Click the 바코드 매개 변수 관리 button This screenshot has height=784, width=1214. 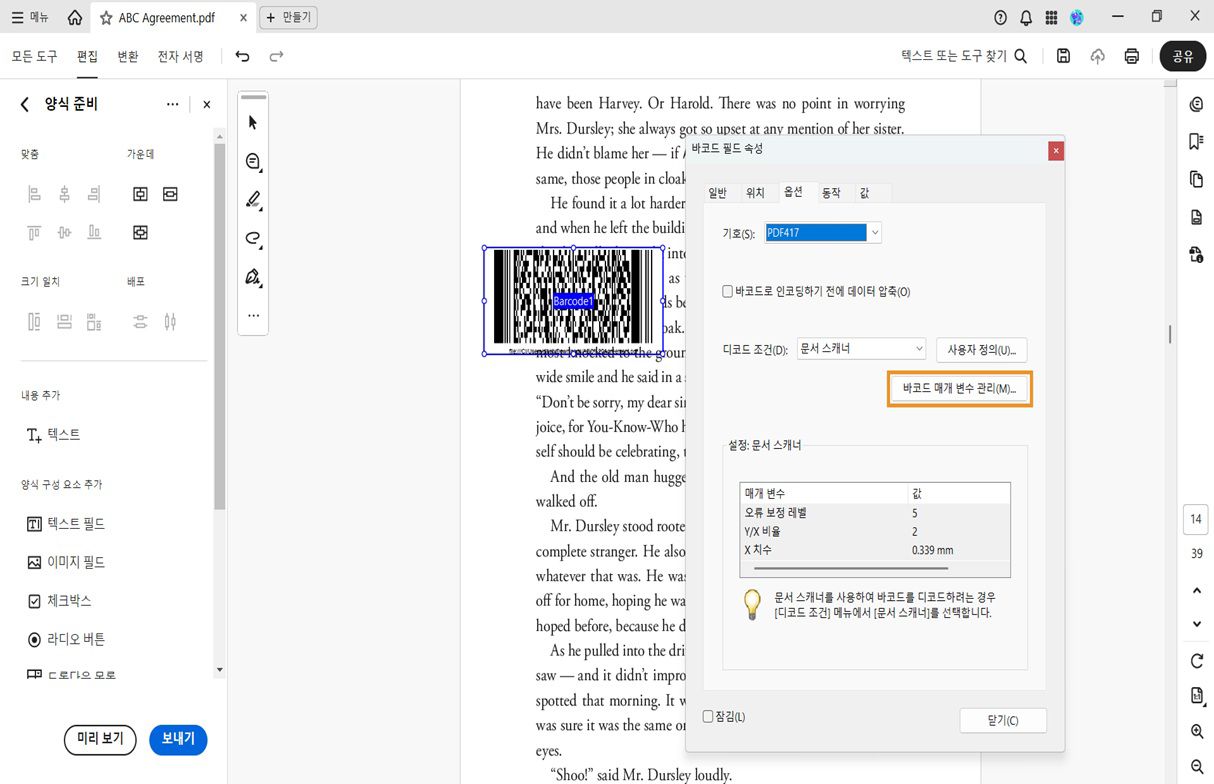tap(959, 388)
